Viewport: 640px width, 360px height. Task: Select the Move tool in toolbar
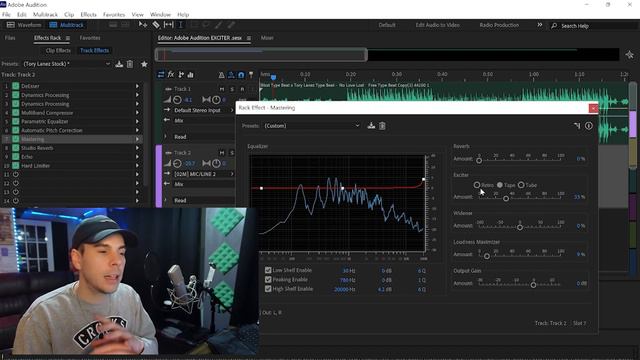142,25
